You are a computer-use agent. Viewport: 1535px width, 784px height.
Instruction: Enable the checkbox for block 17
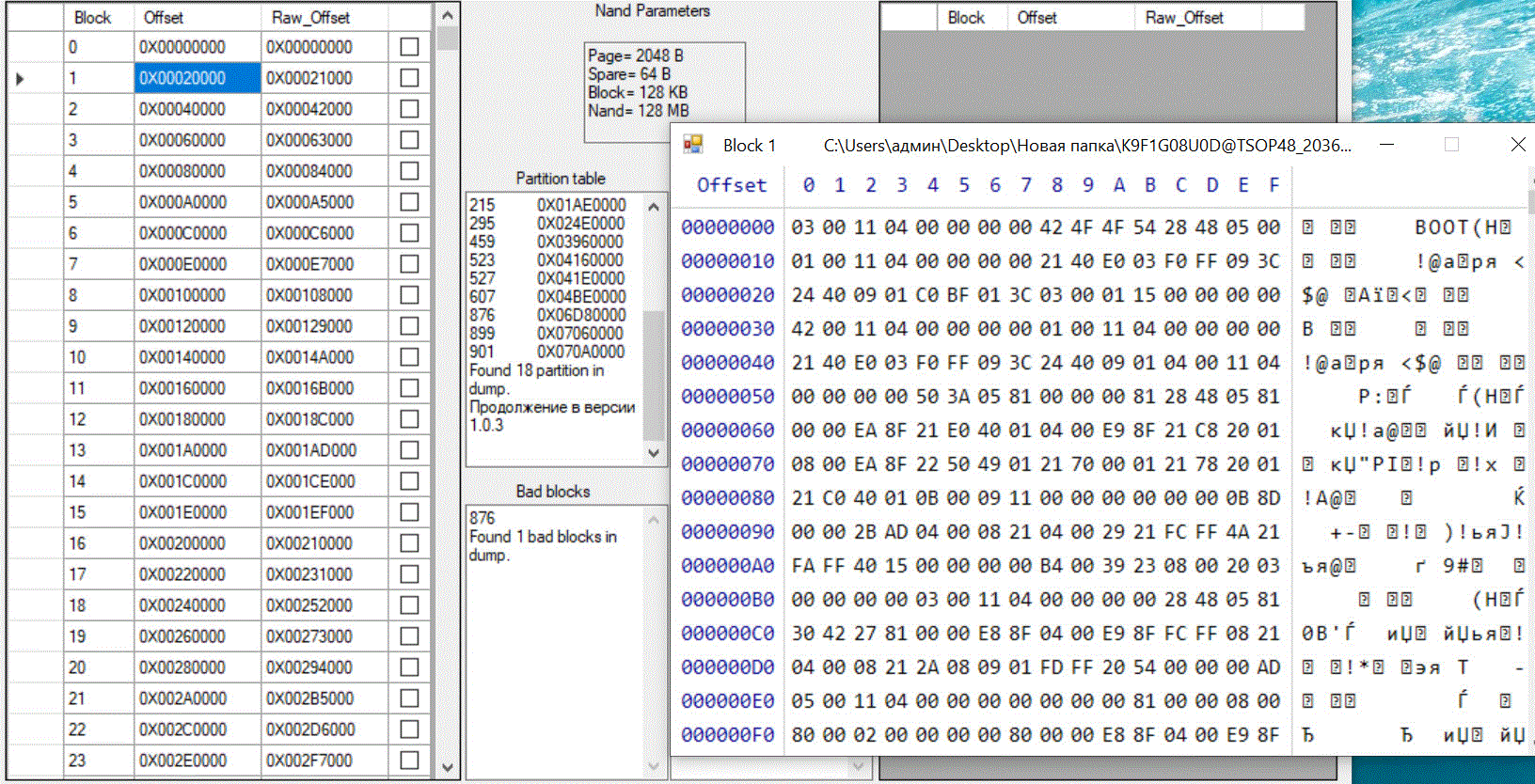(409, 574)
